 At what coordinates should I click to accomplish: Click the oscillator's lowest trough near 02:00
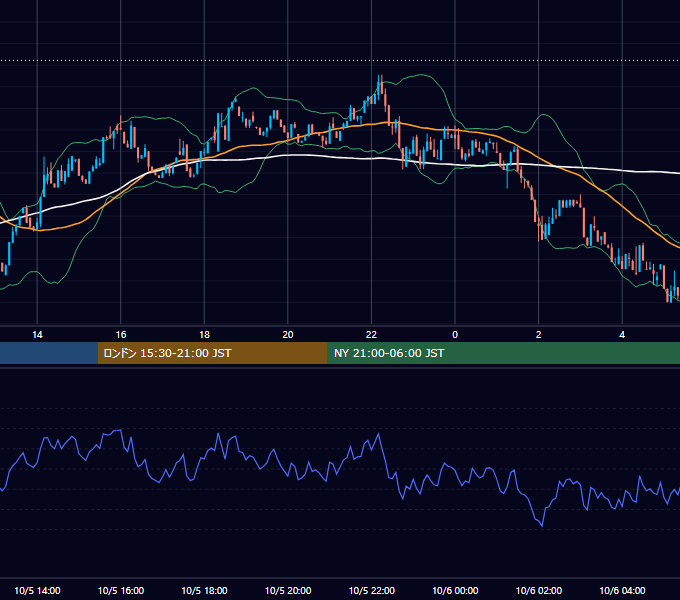(542, 525)
